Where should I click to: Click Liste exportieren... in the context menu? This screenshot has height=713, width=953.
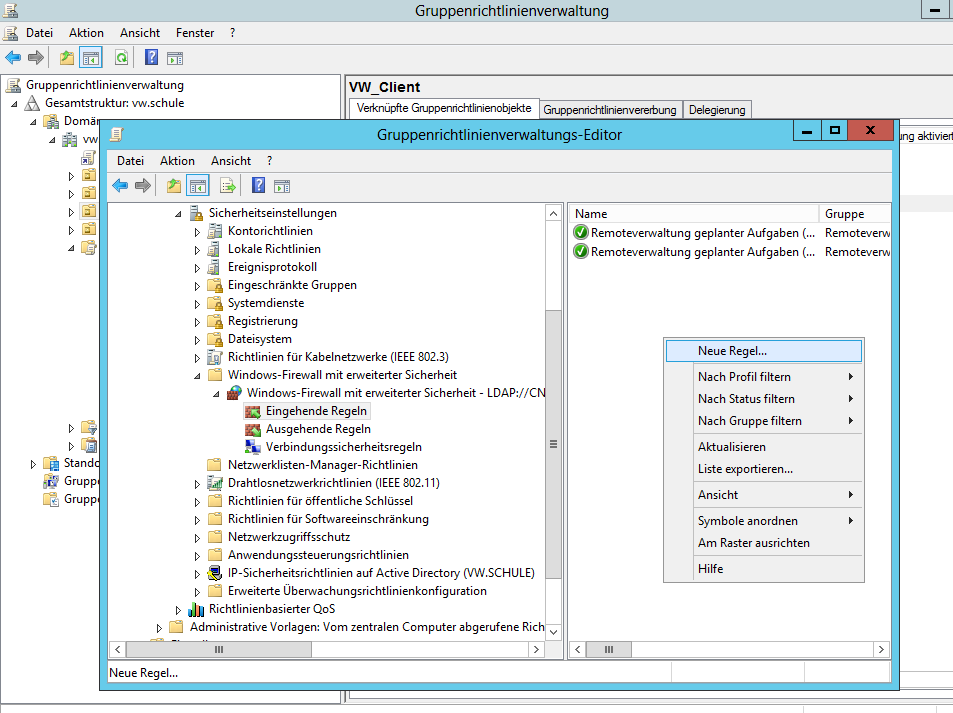coord(745,469)
